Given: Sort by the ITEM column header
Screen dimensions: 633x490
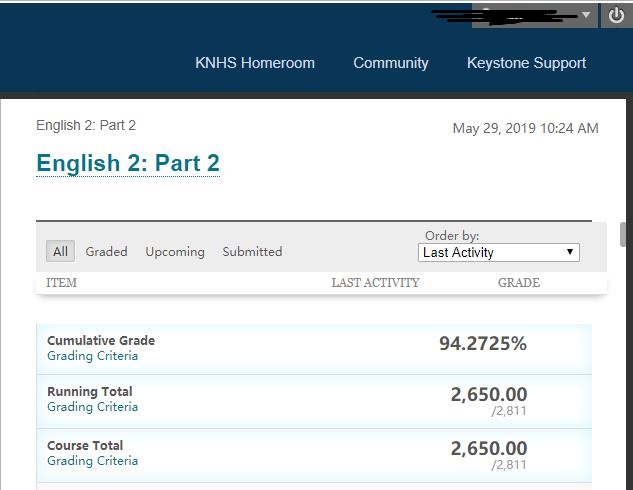Looking at the screenshot, I should tap(61, 283).
